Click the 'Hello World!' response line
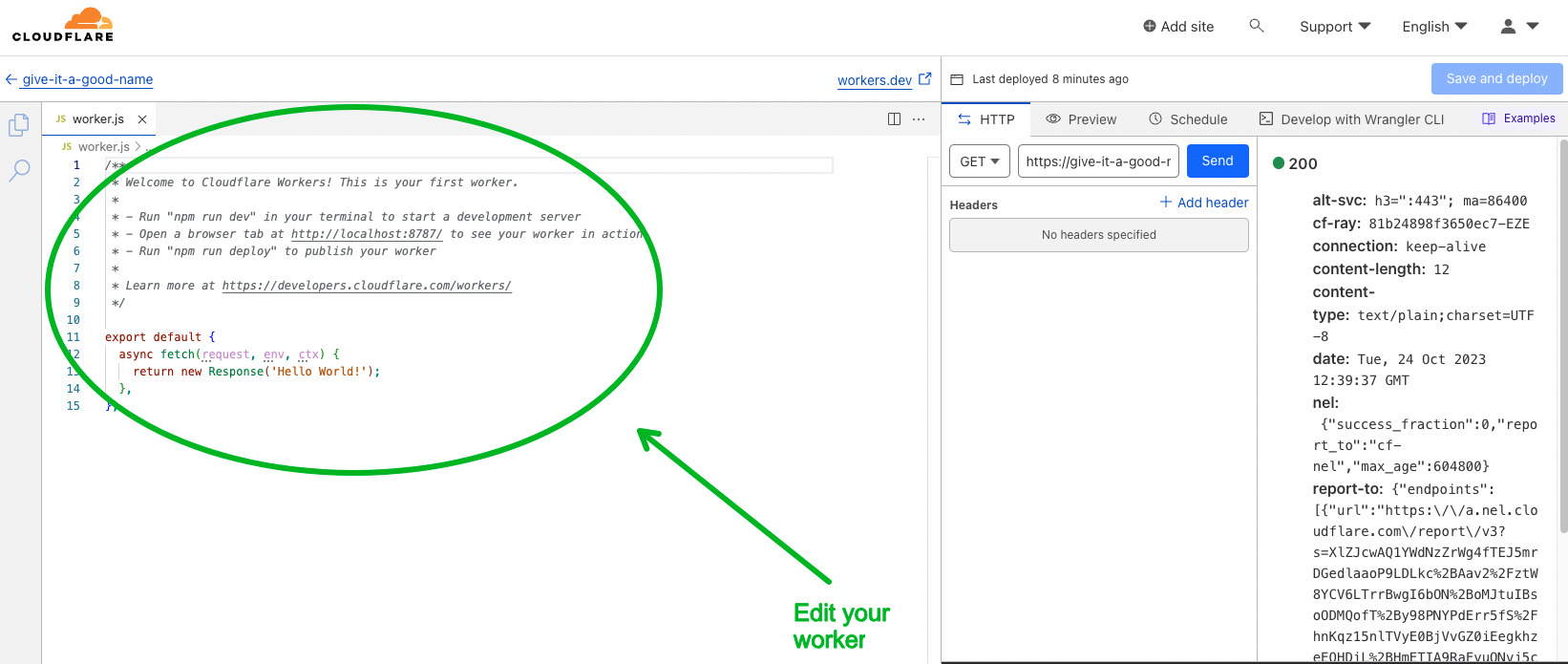The image size is (1568, 664). [256, 372]
